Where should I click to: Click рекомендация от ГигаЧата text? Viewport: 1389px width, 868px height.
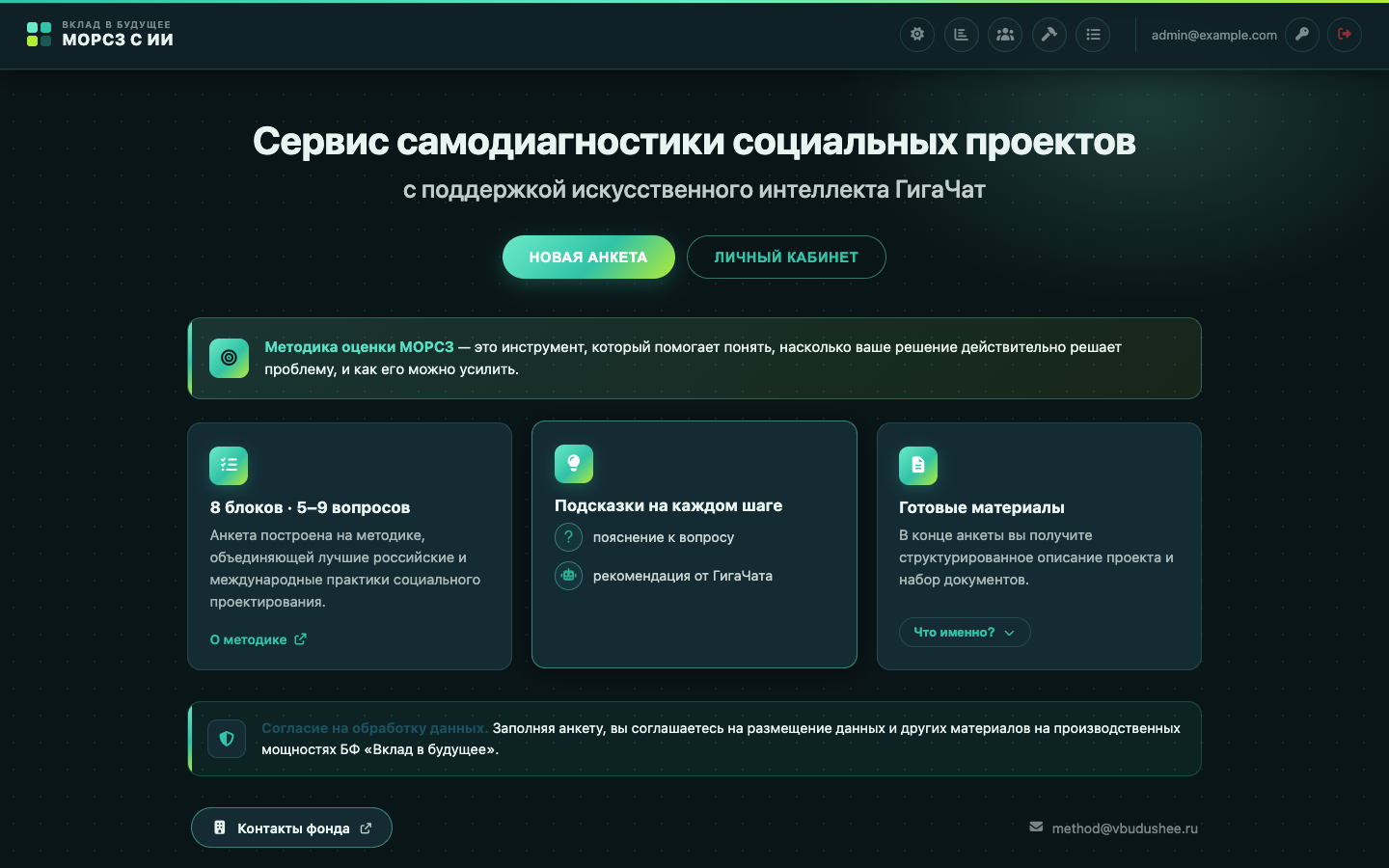[x=683, y=576]
